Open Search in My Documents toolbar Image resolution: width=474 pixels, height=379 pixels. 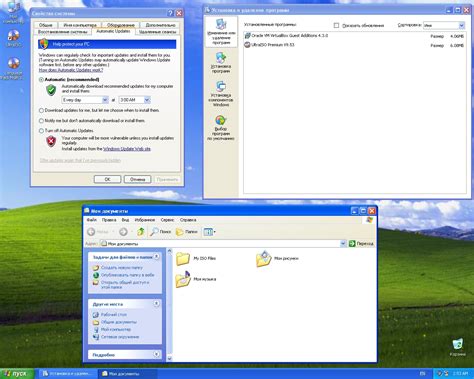click(161, 232)
